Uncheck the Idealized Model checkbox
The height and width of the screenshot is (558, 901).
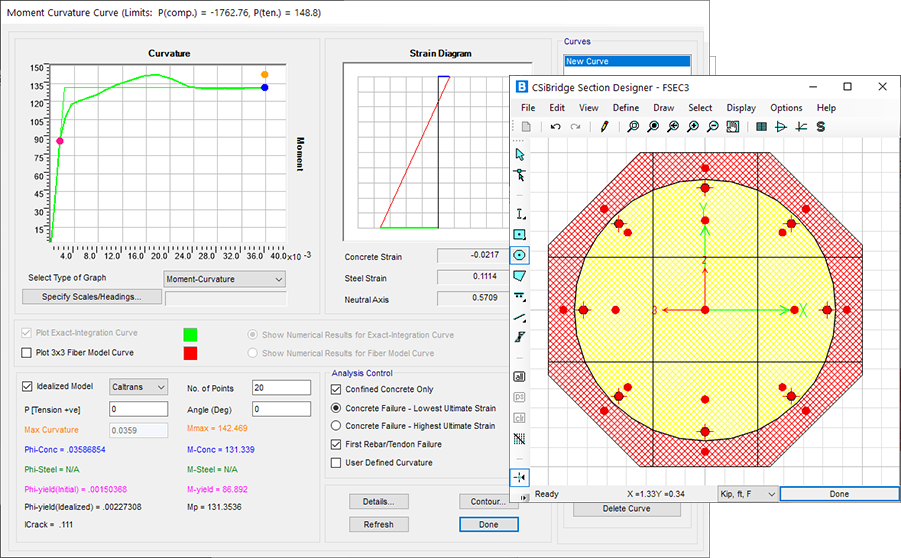pos(27,387)
